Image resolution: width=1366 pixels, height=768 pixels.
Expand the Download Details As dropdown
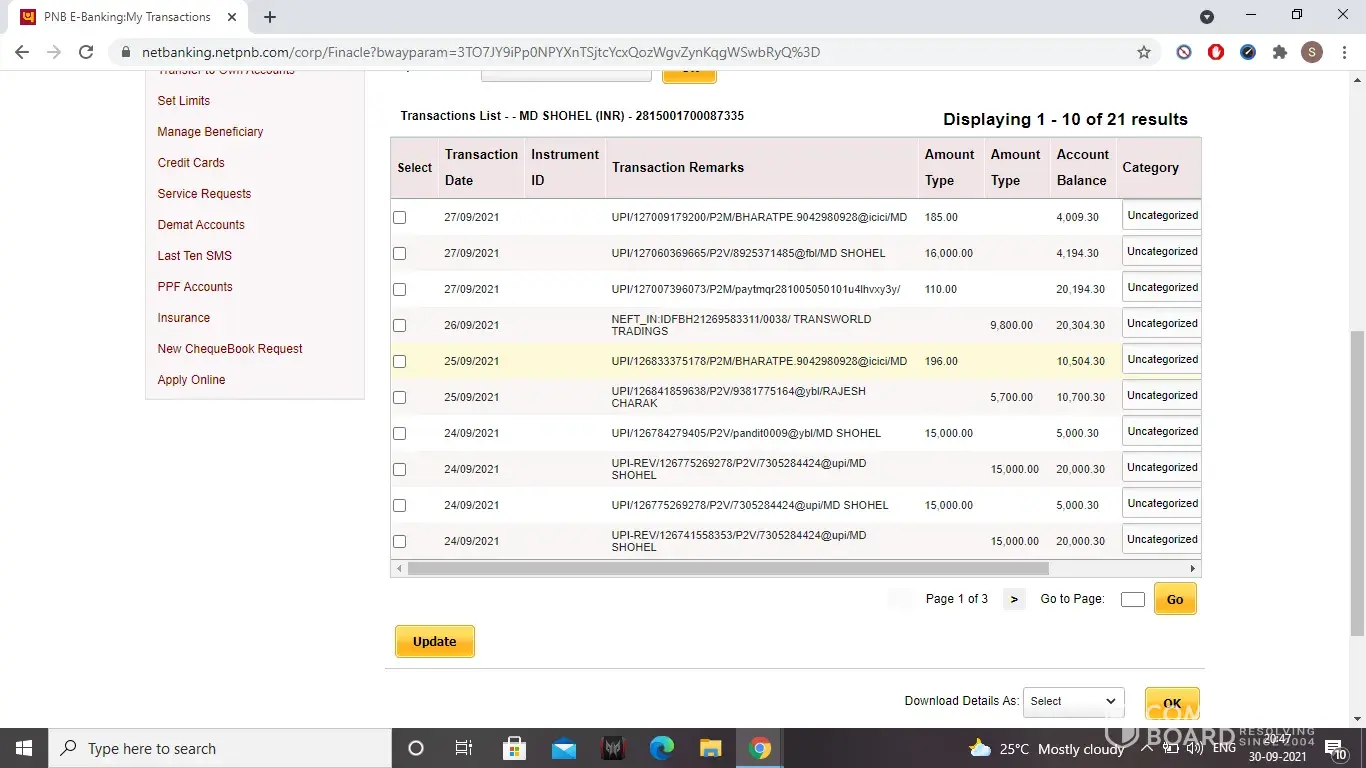(x=1073, y=701)
